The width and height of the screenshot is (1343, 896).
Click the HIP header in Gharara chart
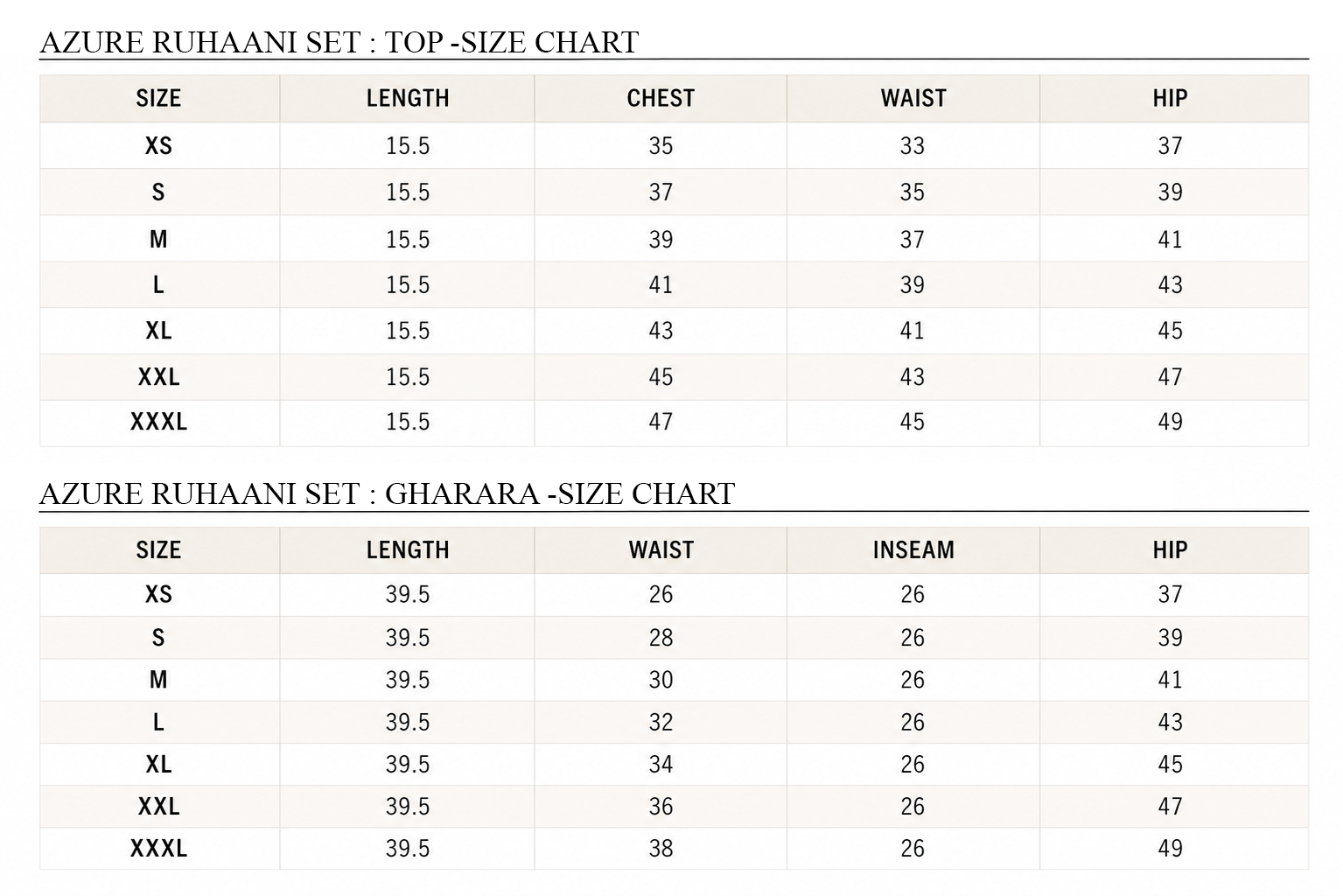pyautogui.click(x=1170, y=550)
